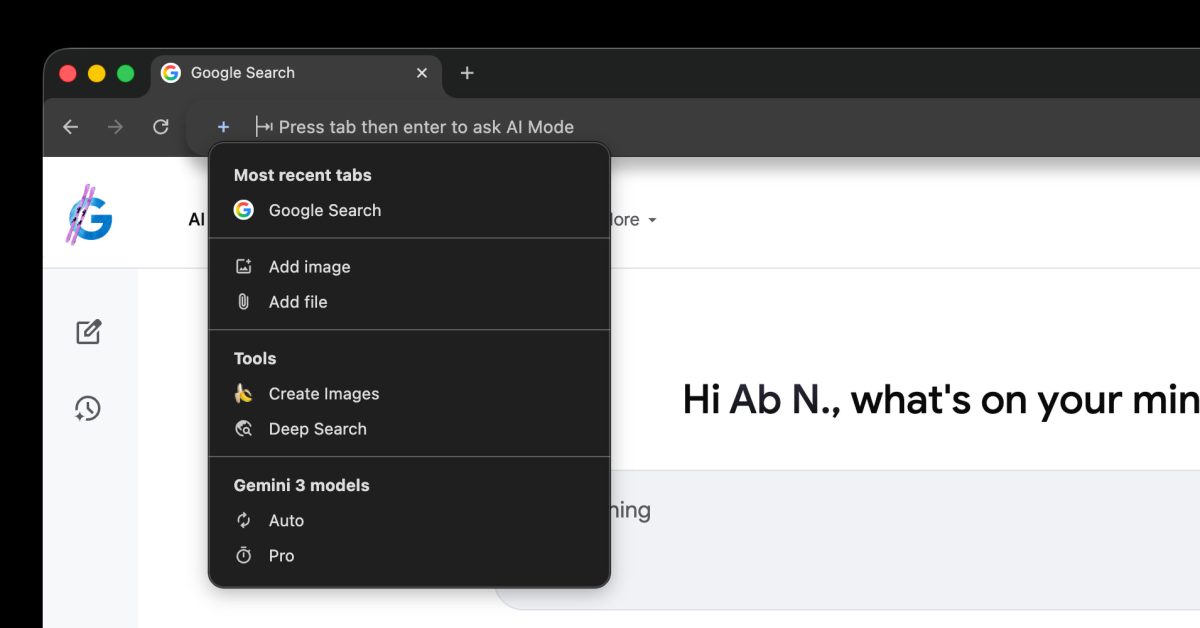Click the address bar AI Mode prompt field
Viewport: 1200px width, 628px height.
click(427, 127)
